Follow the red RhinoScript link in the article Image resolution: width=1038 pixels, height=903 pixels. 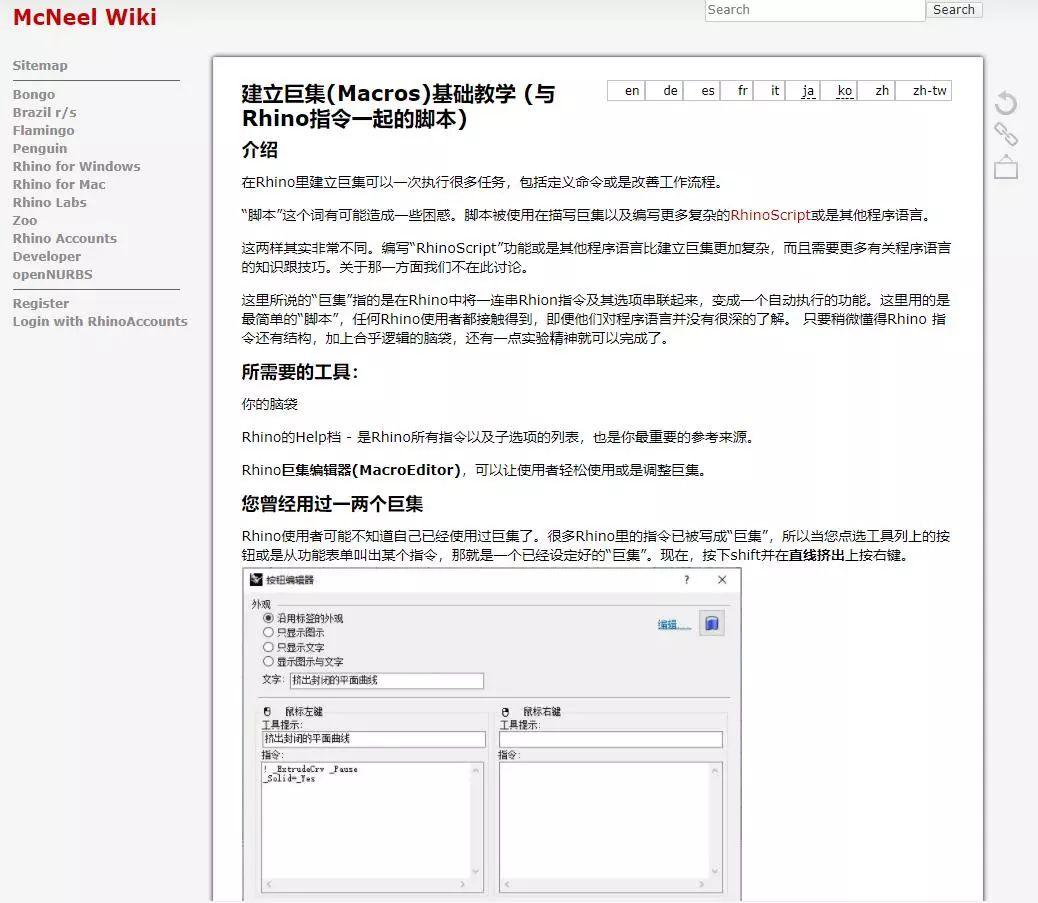pyautogui.click(x=770, y=215)
